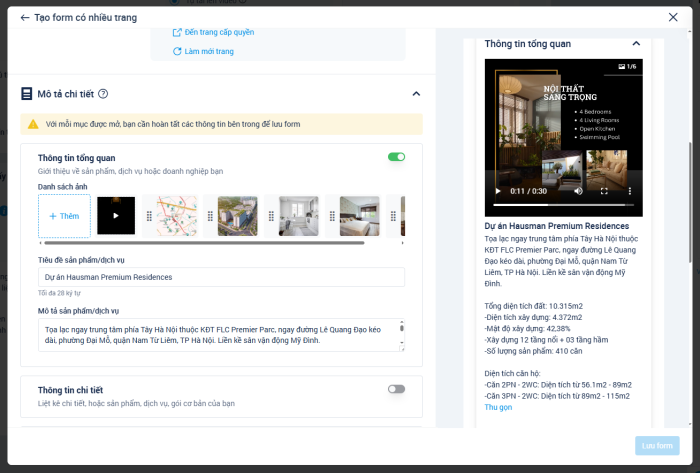Open preview video in fullscreen
This screenshot has height=473, width=700.
coord(604,191)
